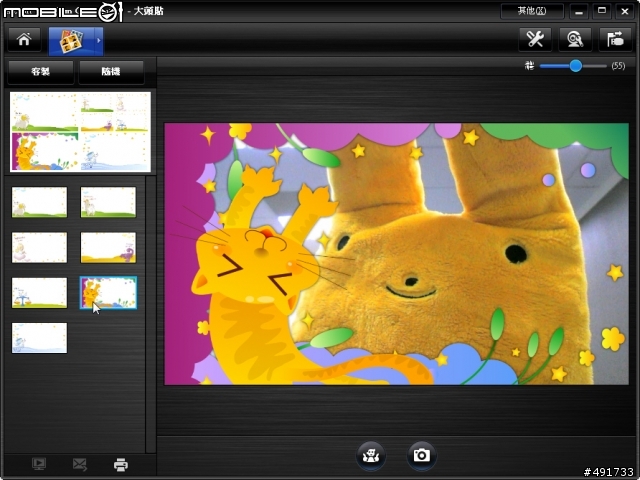Close the application window
Screen dimensions: 640x480
pos(624,11)
